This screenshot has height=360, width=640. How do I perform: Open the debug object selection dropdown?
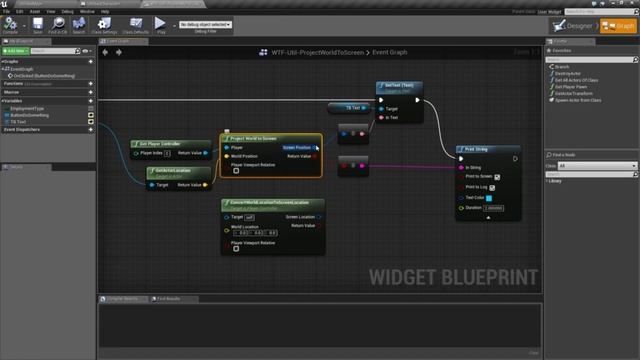[205, 24]
